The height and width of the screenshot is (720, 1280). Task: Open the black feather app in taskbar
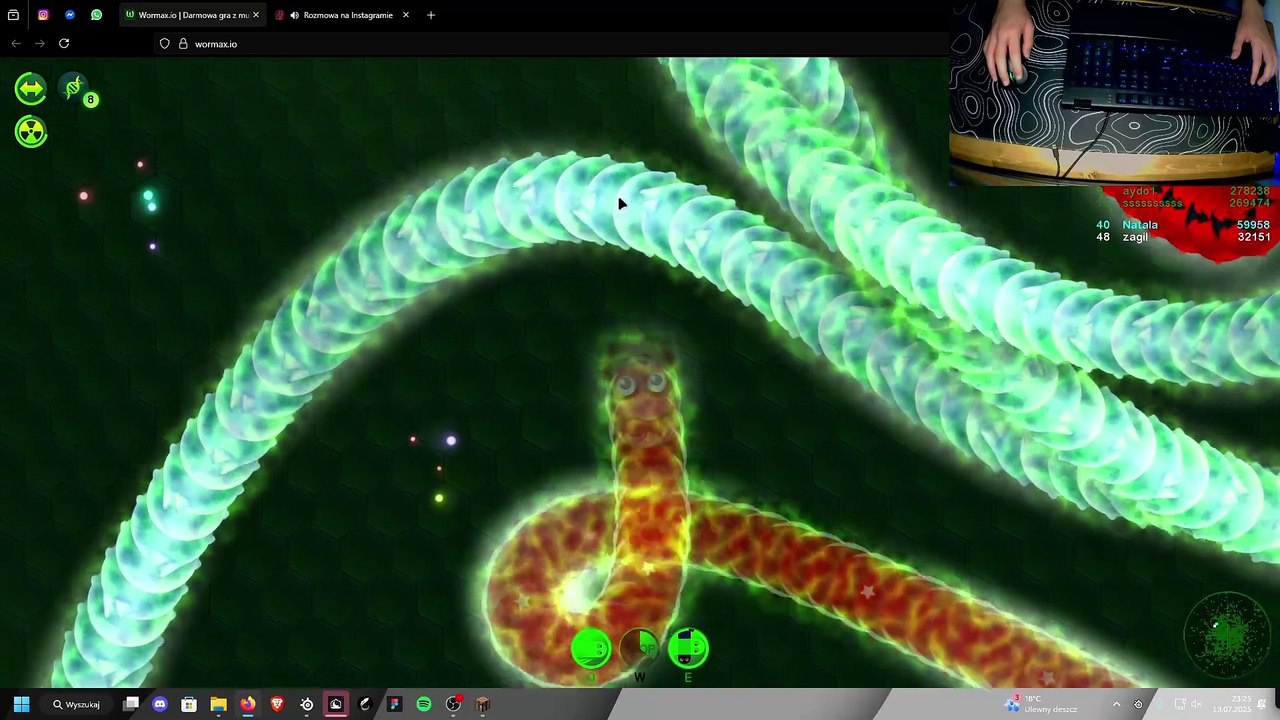pos(365,704)
